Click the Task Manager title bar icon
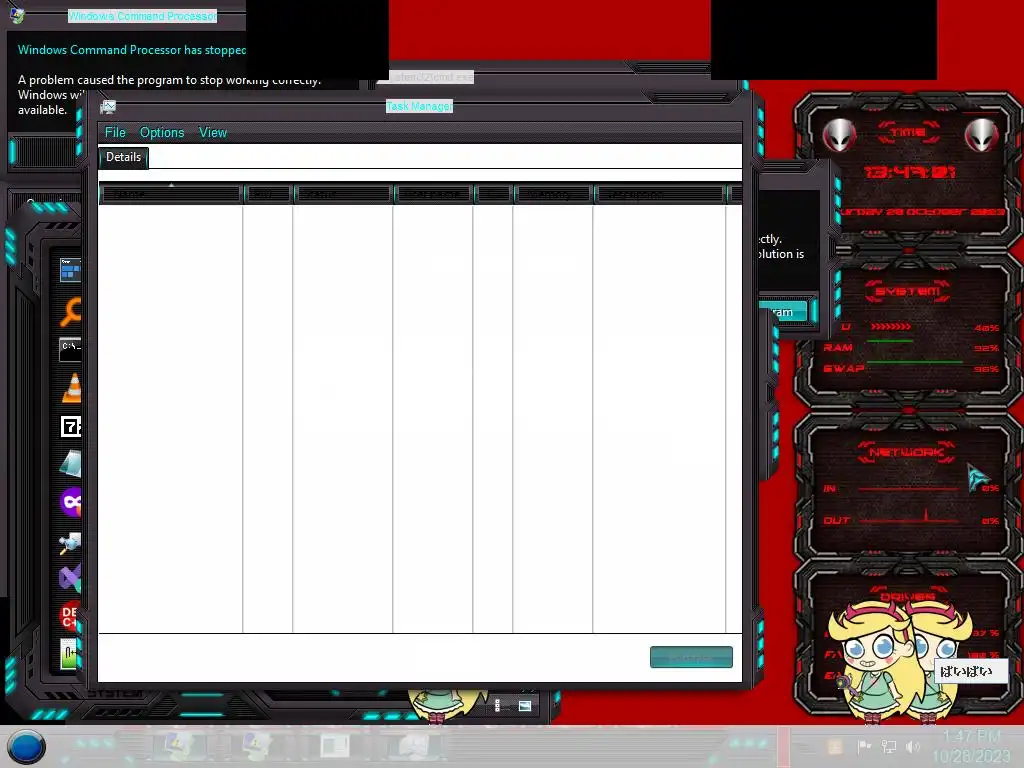1024x768 pixels. pyautogui.click(x=108, y=107)
